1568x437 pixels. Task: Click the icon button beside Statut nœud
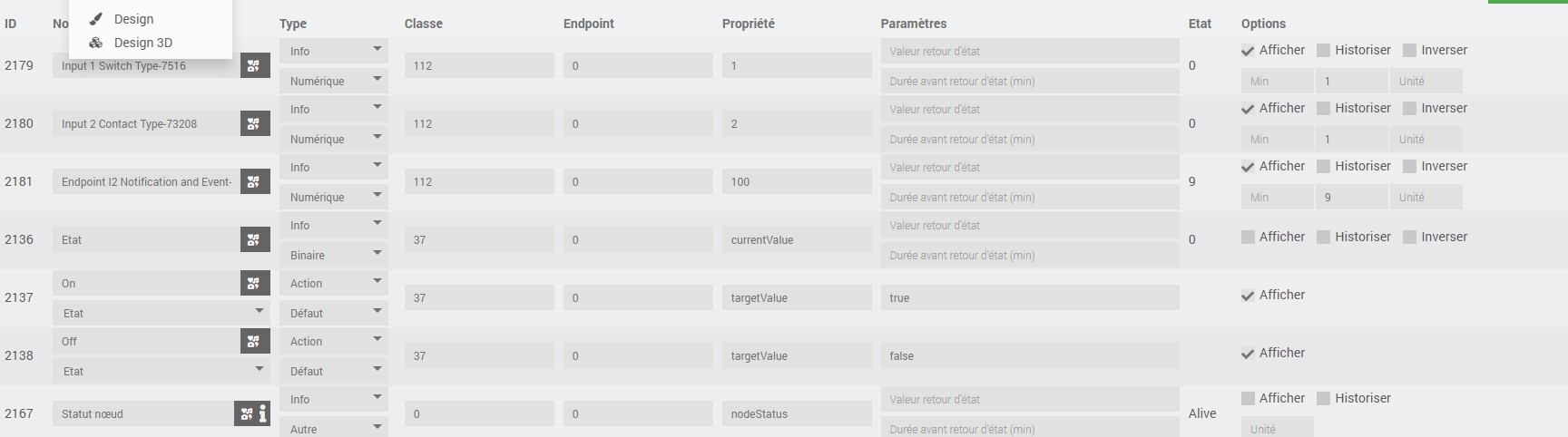(247, 413)
